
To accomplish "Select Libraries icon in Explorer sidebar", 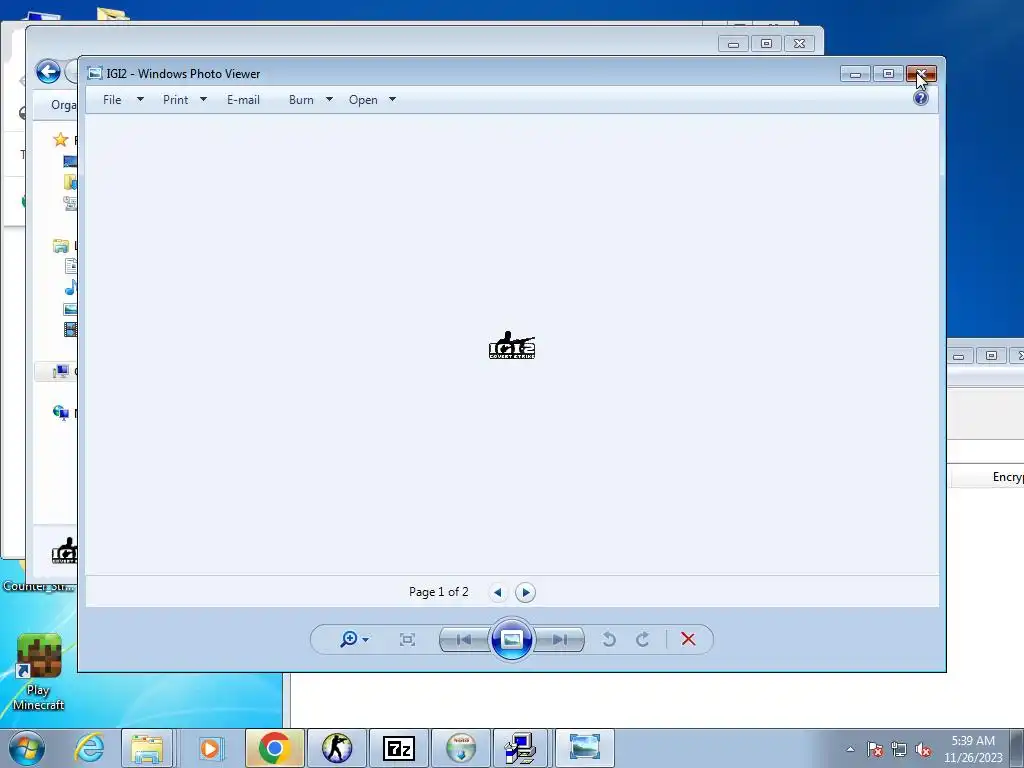I will coord(61,246).
